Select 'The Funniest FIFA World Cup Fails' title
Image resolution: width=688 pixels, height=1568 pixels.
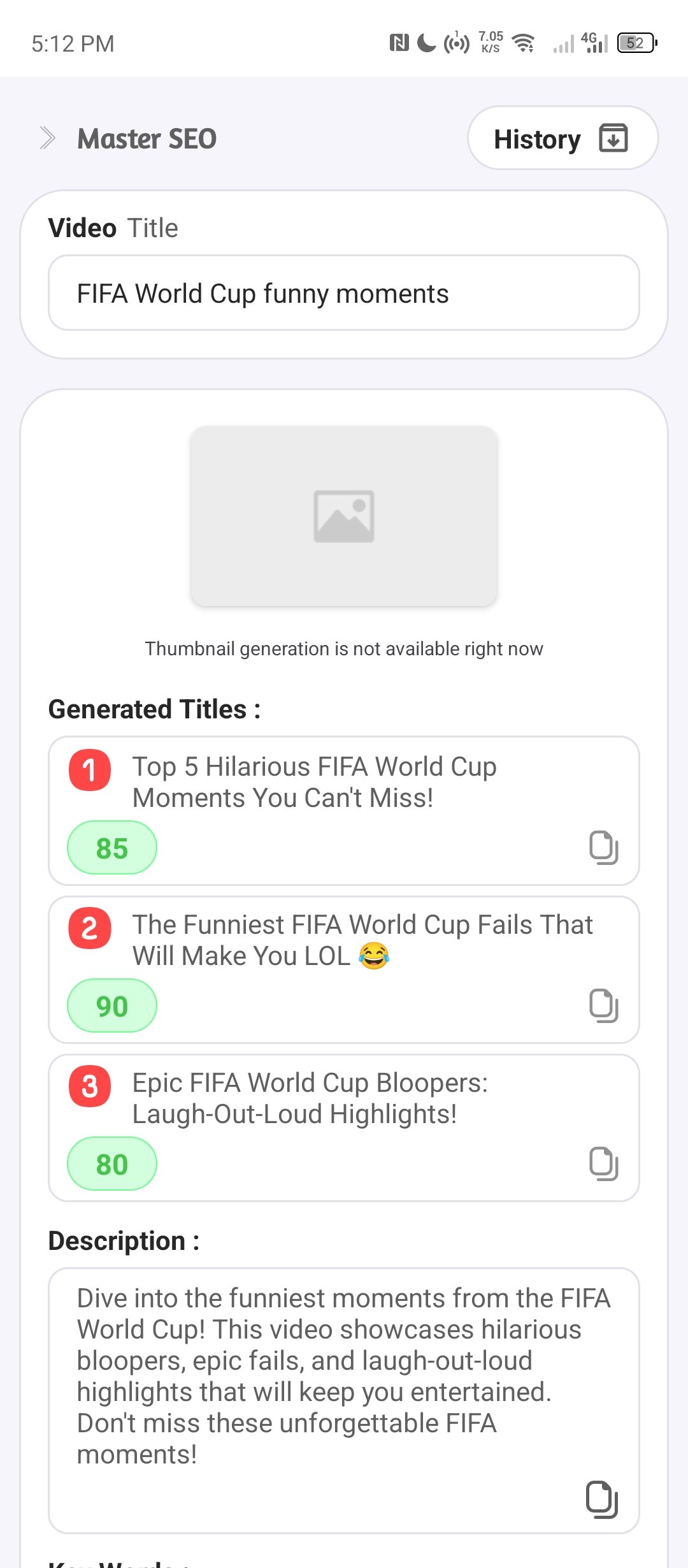[362, 940]
